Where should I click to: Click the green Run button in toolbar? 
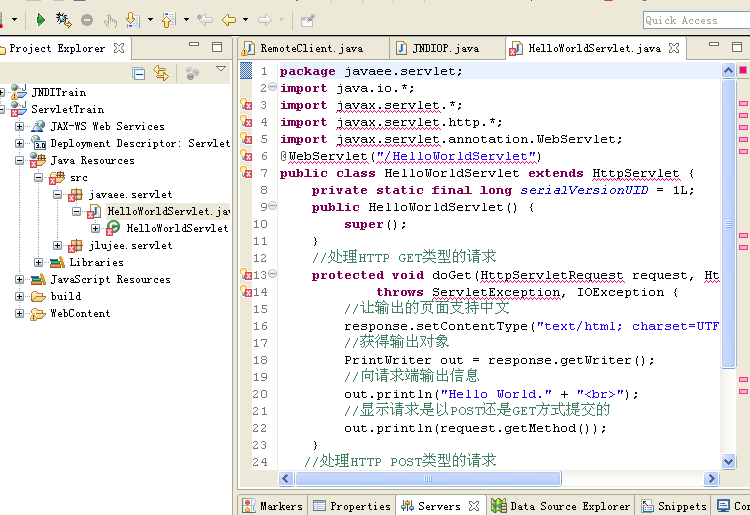tap(41, 19)
